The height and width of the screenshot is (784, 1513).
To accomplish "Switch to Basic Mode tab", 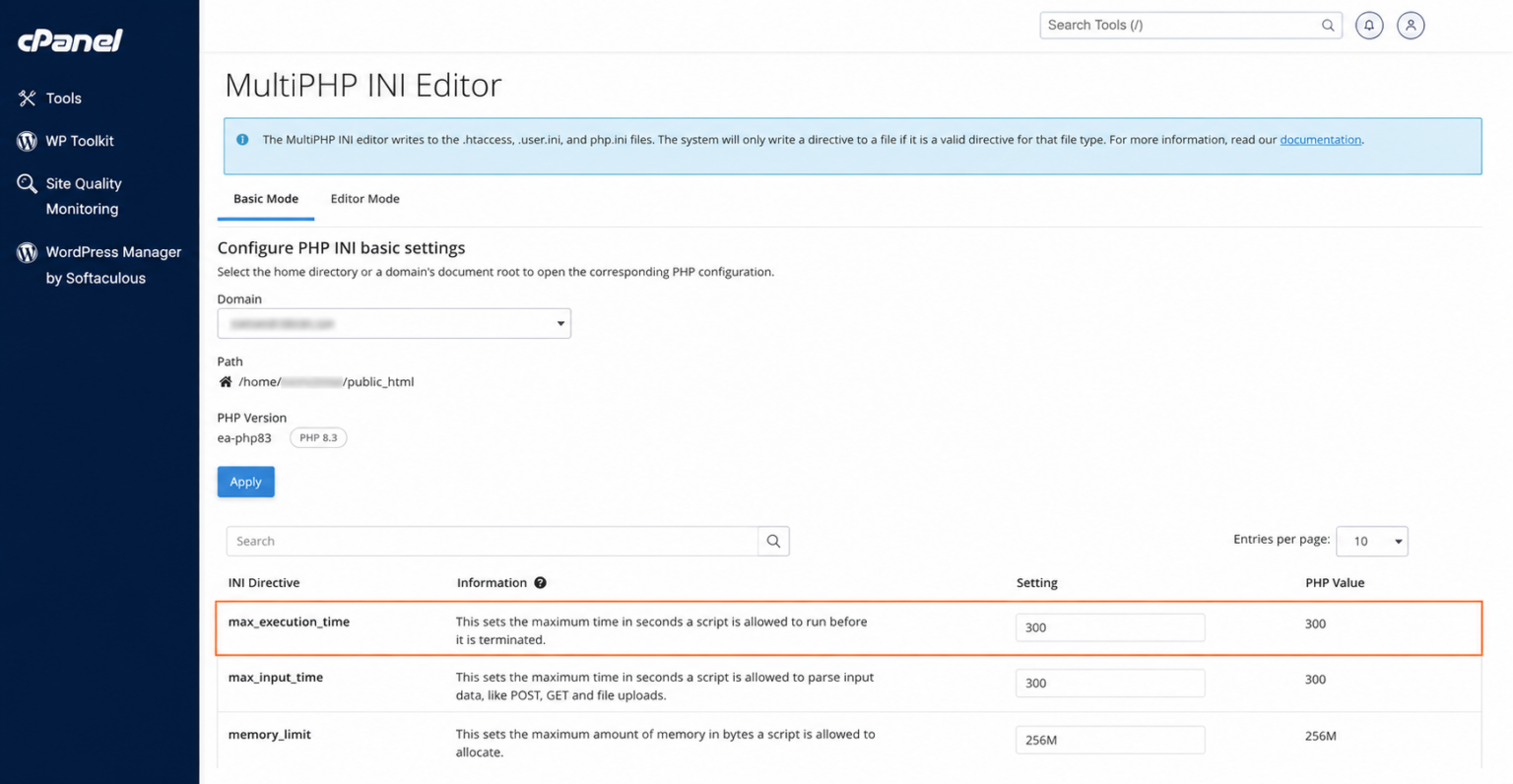I will (266, 199).
